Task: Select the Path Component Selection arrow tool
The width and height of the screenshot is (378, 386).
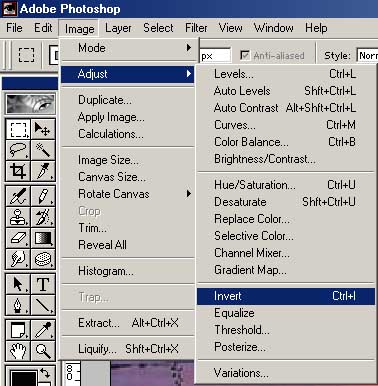Action: click(18, 284)
